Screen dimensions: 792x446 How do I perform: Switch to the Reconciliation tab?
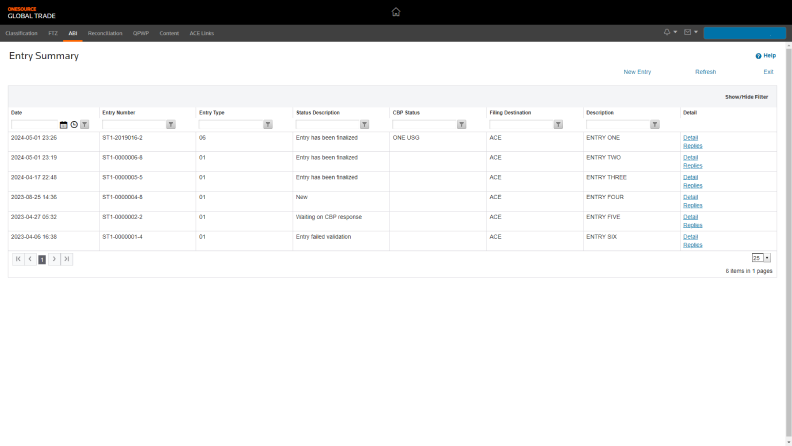tap(105, 33)
